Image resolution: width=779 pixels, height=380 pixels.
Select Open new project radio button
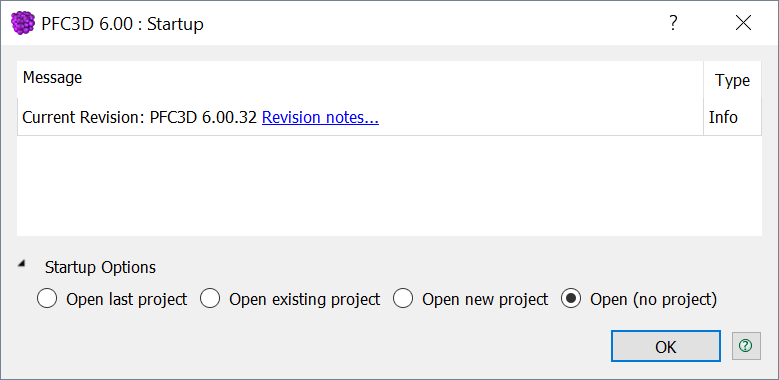coord(403,299)
